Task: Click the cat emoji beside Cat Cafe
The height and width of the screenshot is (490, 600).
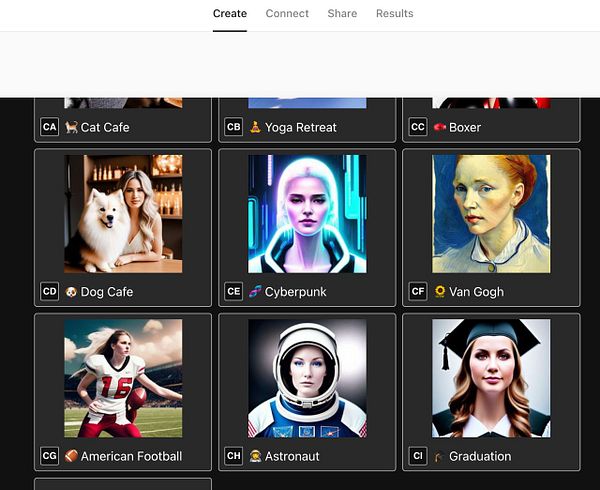Action: pyautogui.click(x=71, y=127)
